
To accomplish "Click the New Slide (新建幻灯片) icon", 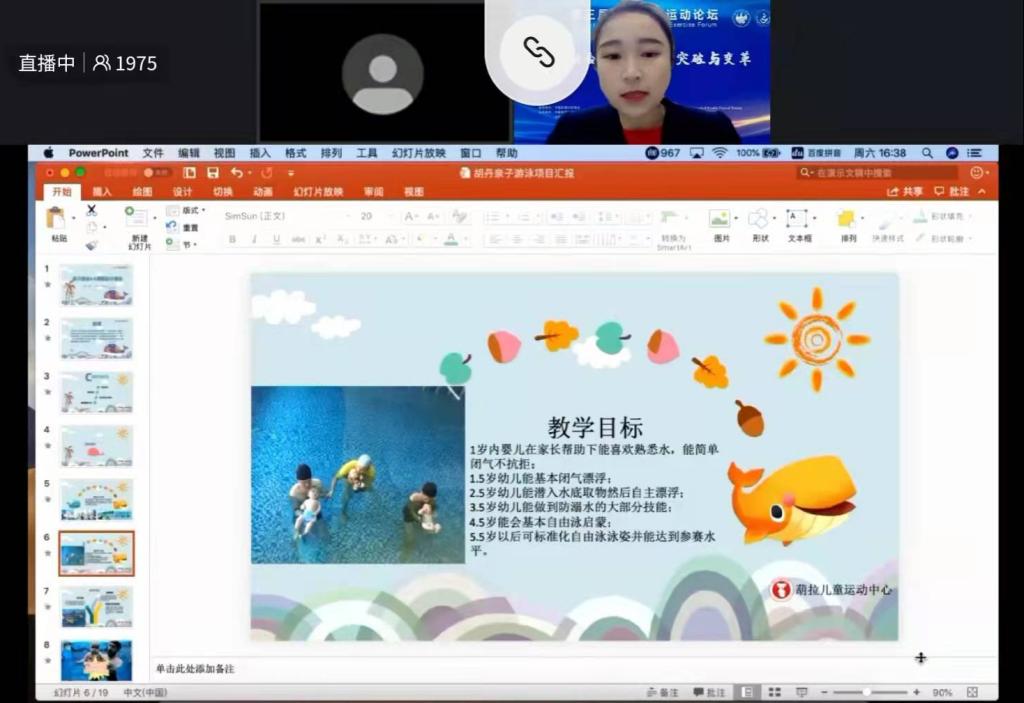I will 139,220.
